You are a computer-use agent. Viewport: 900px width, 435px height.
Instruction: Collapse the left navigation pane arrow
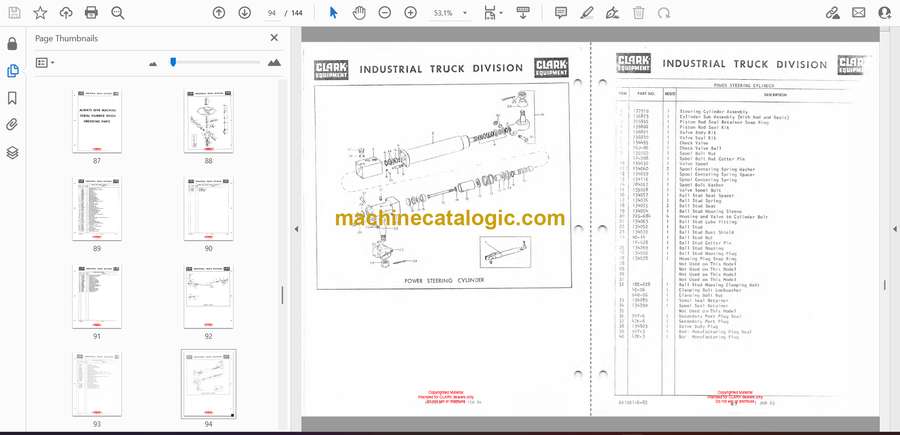pyautogui.click(x=296, y=229)
